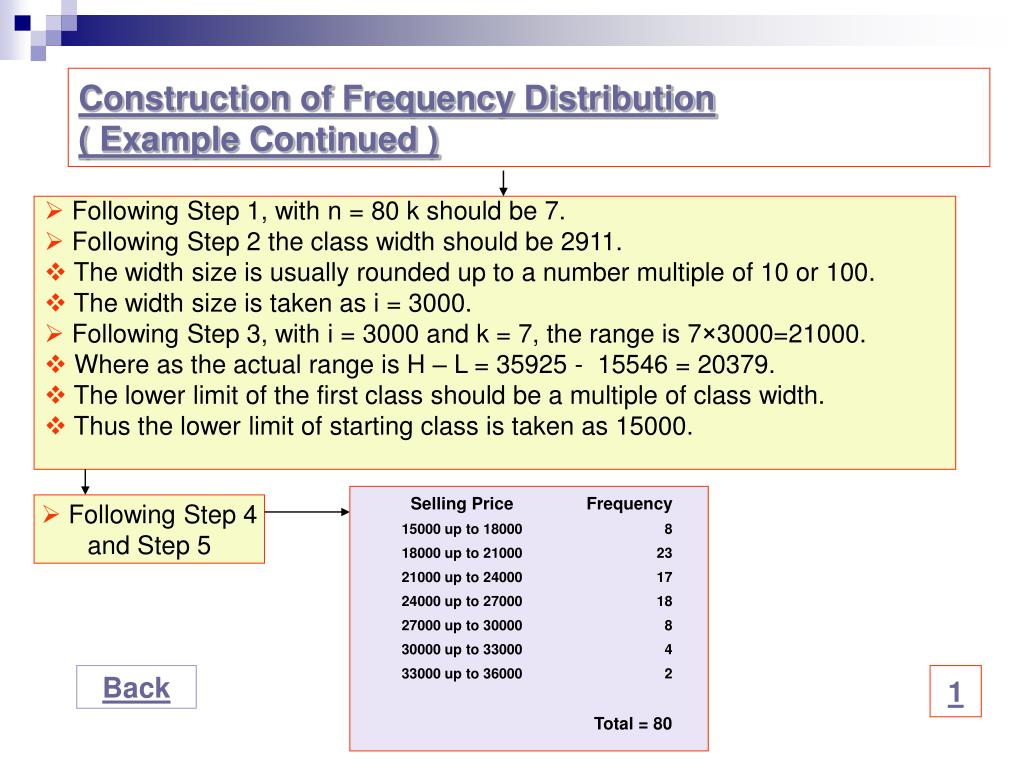Select the '21000 up to 24000' row label
The width and height of the screenshot is (1024, 768).
(x=462, y=577)
